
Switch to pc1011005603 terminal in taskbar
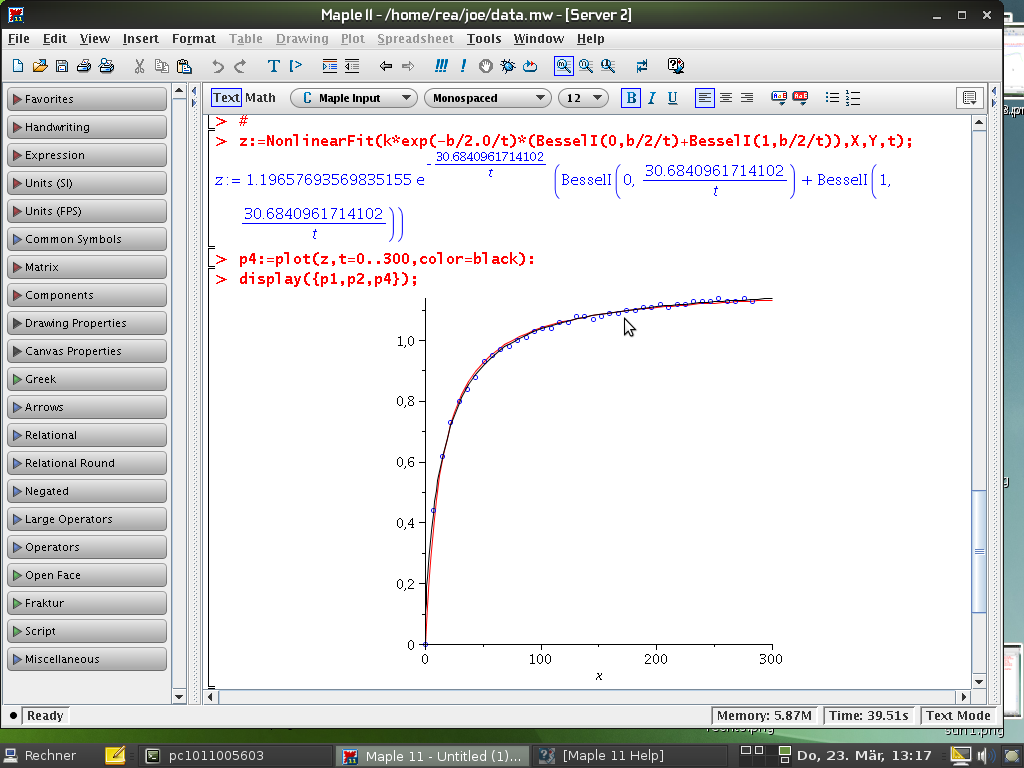(x=234, y=756)
